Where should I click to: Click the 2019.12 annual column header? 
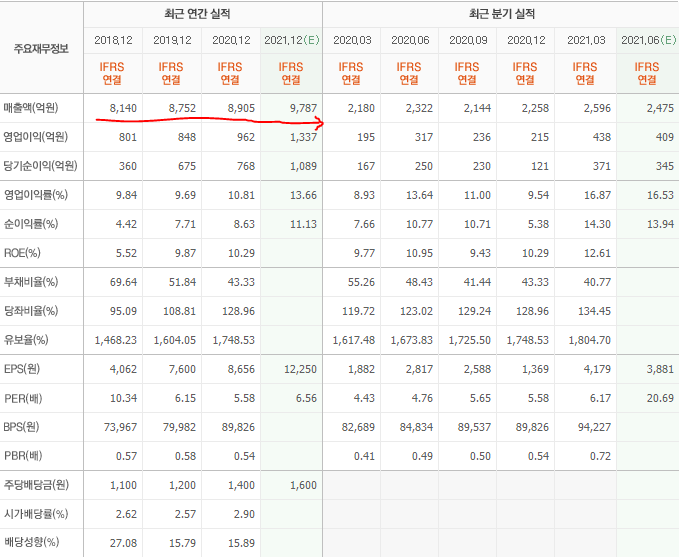click(x=172, y=41)
